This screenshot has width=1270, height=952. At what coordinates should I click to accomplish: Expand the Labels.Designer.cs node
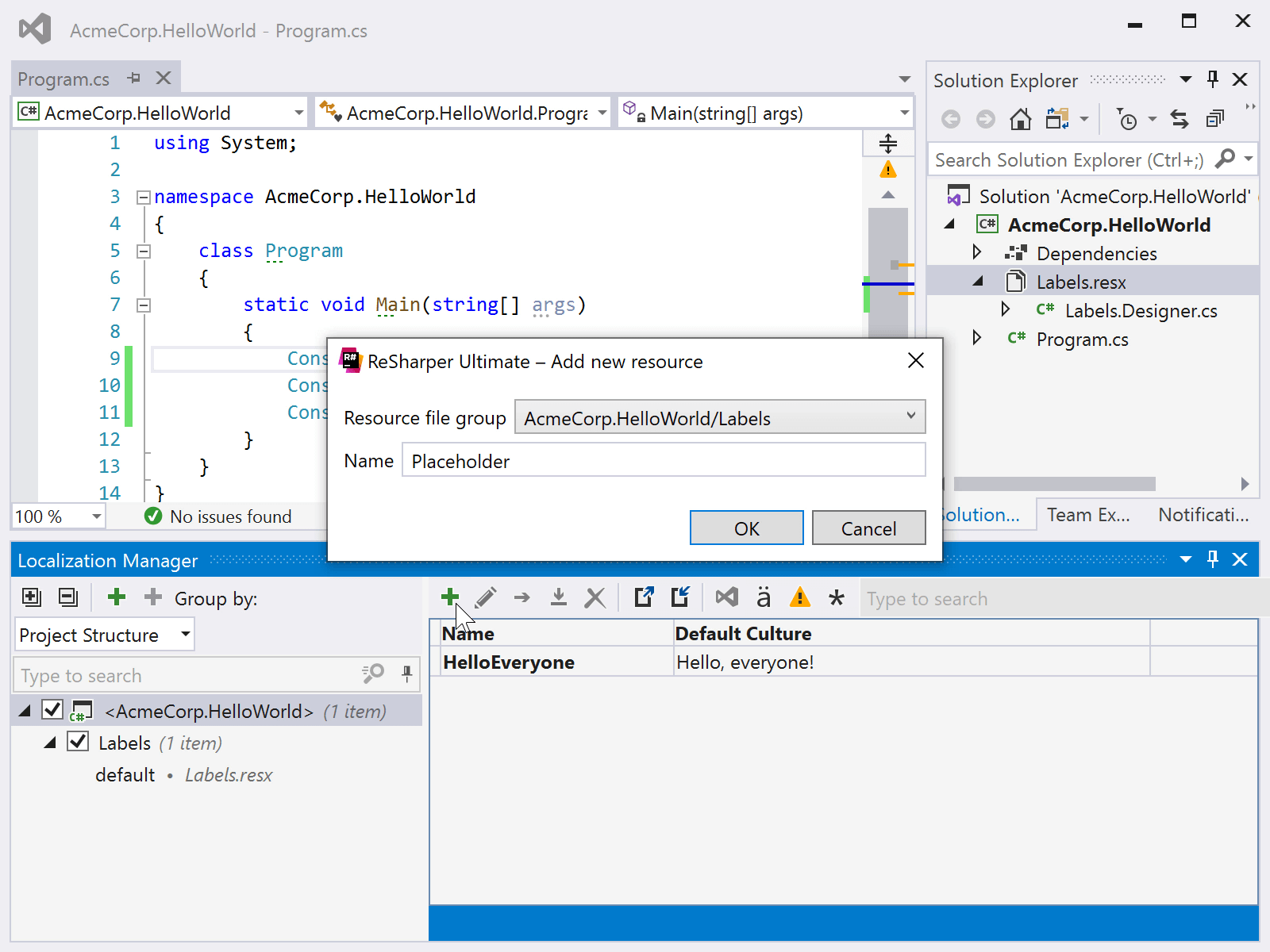tap(1006, 309)
